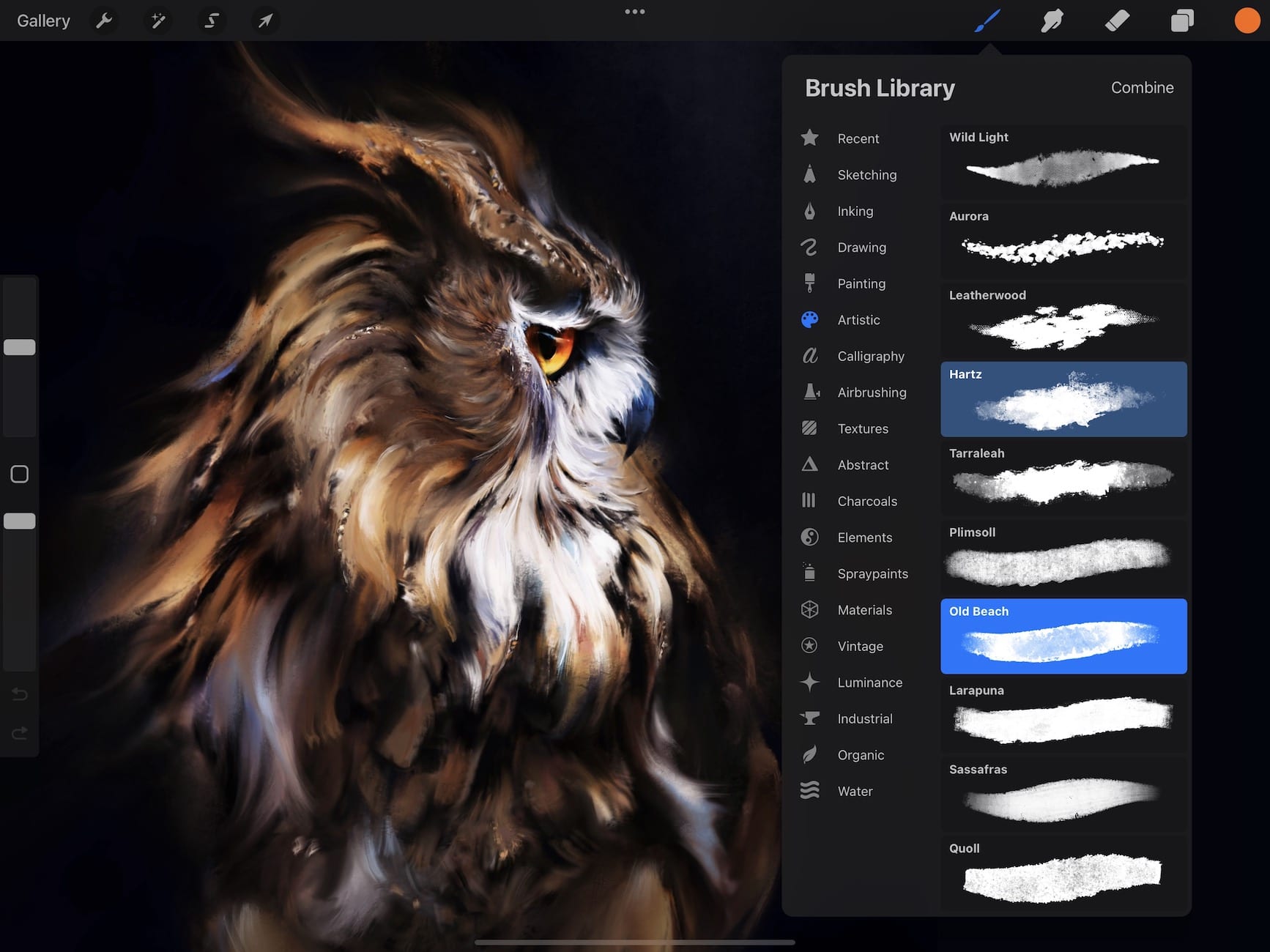This screenshot has height=952, width=1270.
Task: Choose the Old Beach brush
Action: pos(1062,636)
